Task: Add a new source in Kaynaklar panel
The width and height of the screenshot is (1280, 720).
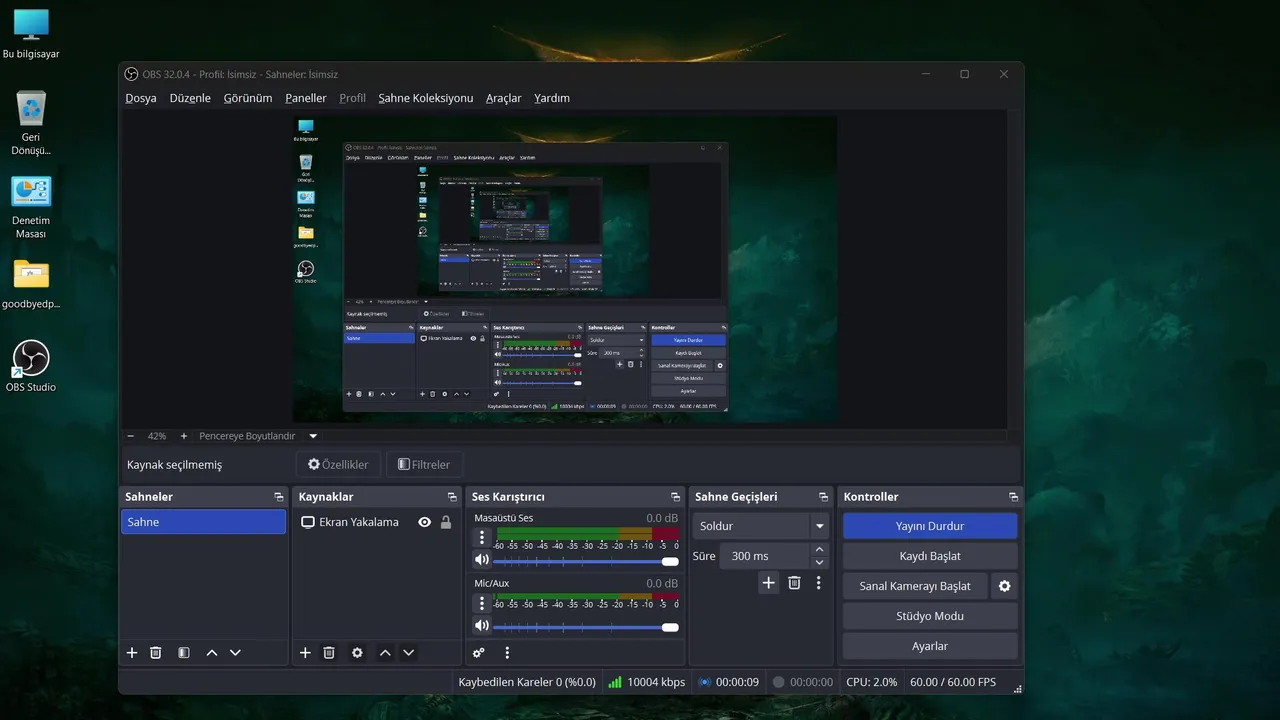Action: click(x=305, y=653)
